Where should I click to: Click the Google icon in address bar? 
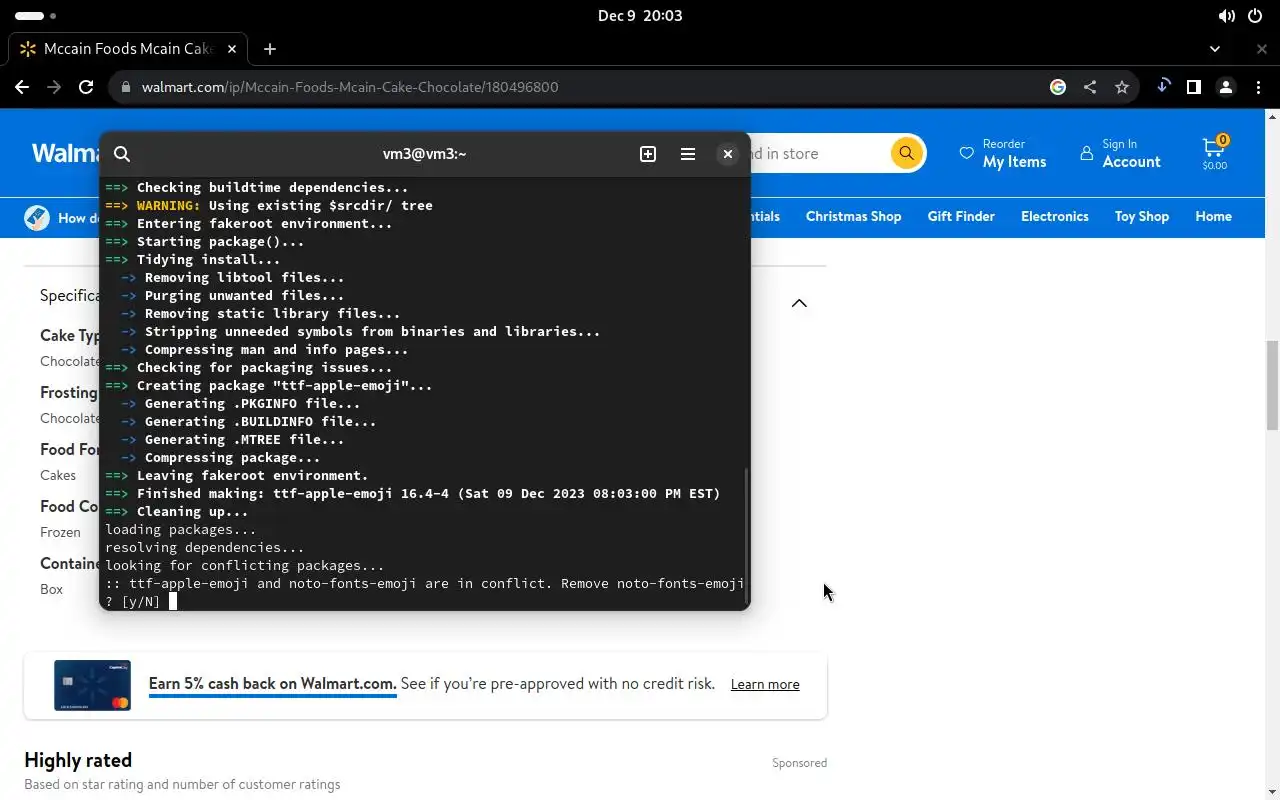(1058, 87)
